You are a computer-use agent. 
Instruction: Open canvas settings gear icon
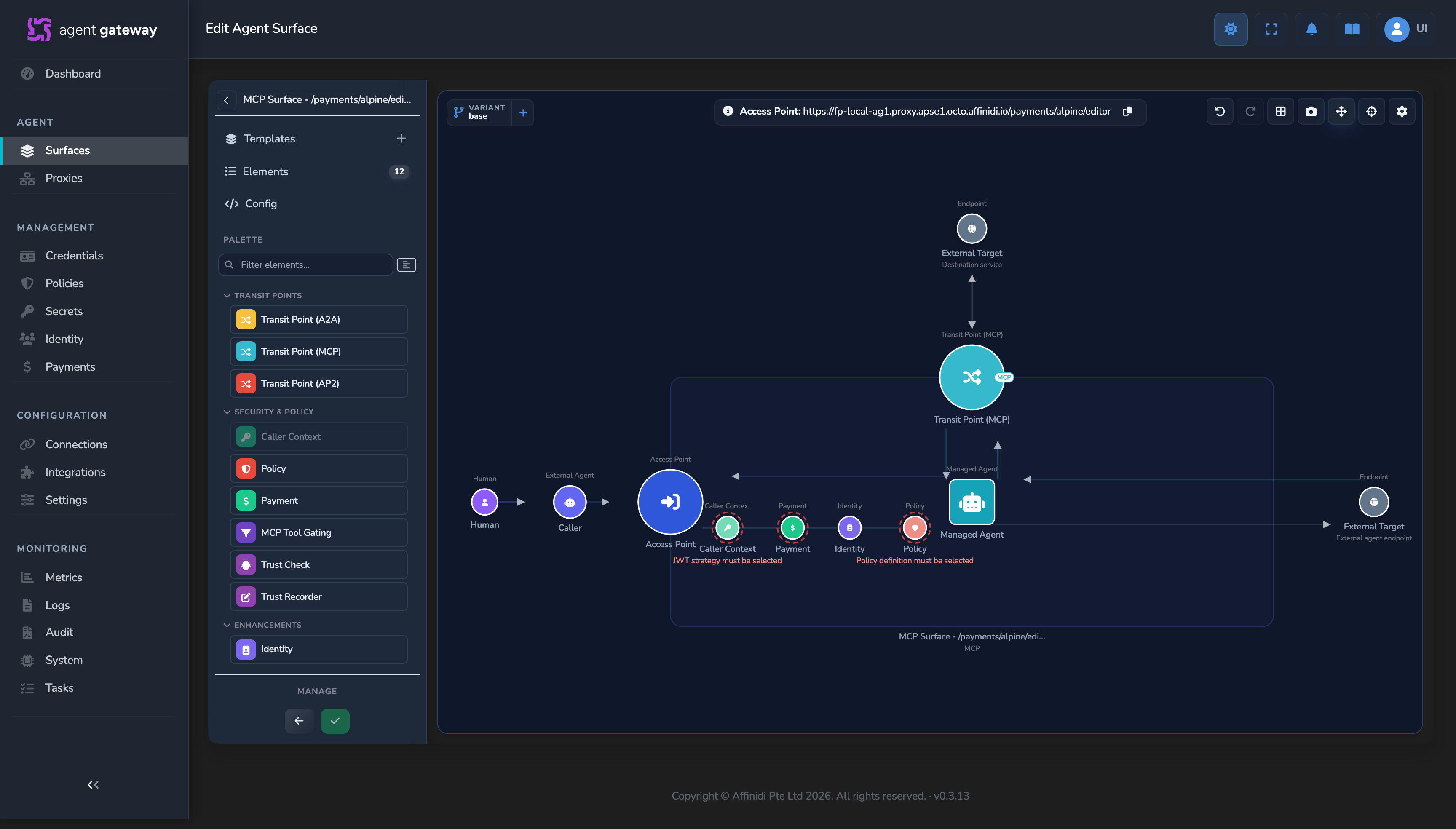click(1402, 111)
